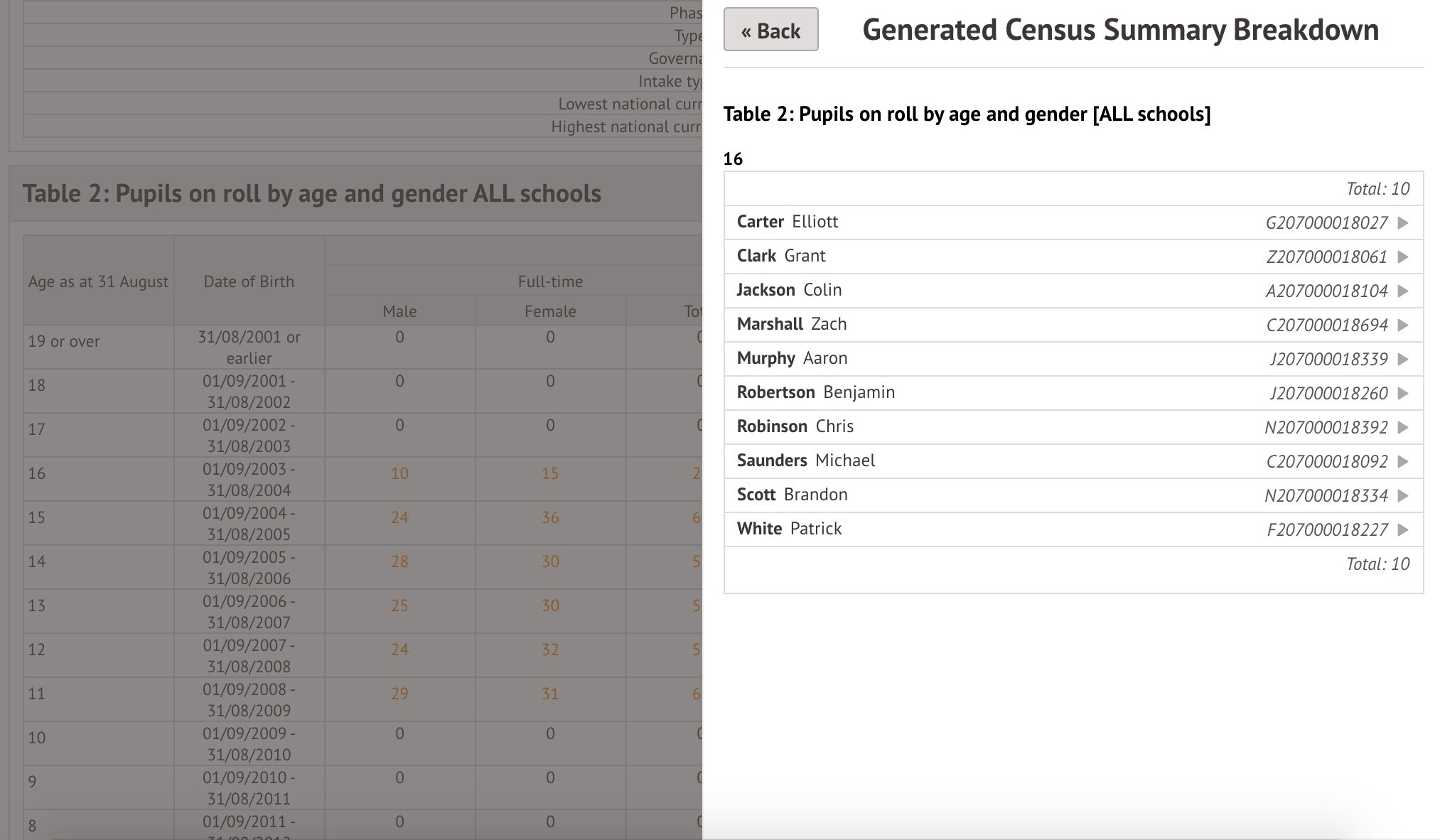Open details arrow beside Murphy Aaron

[1402, 359]
